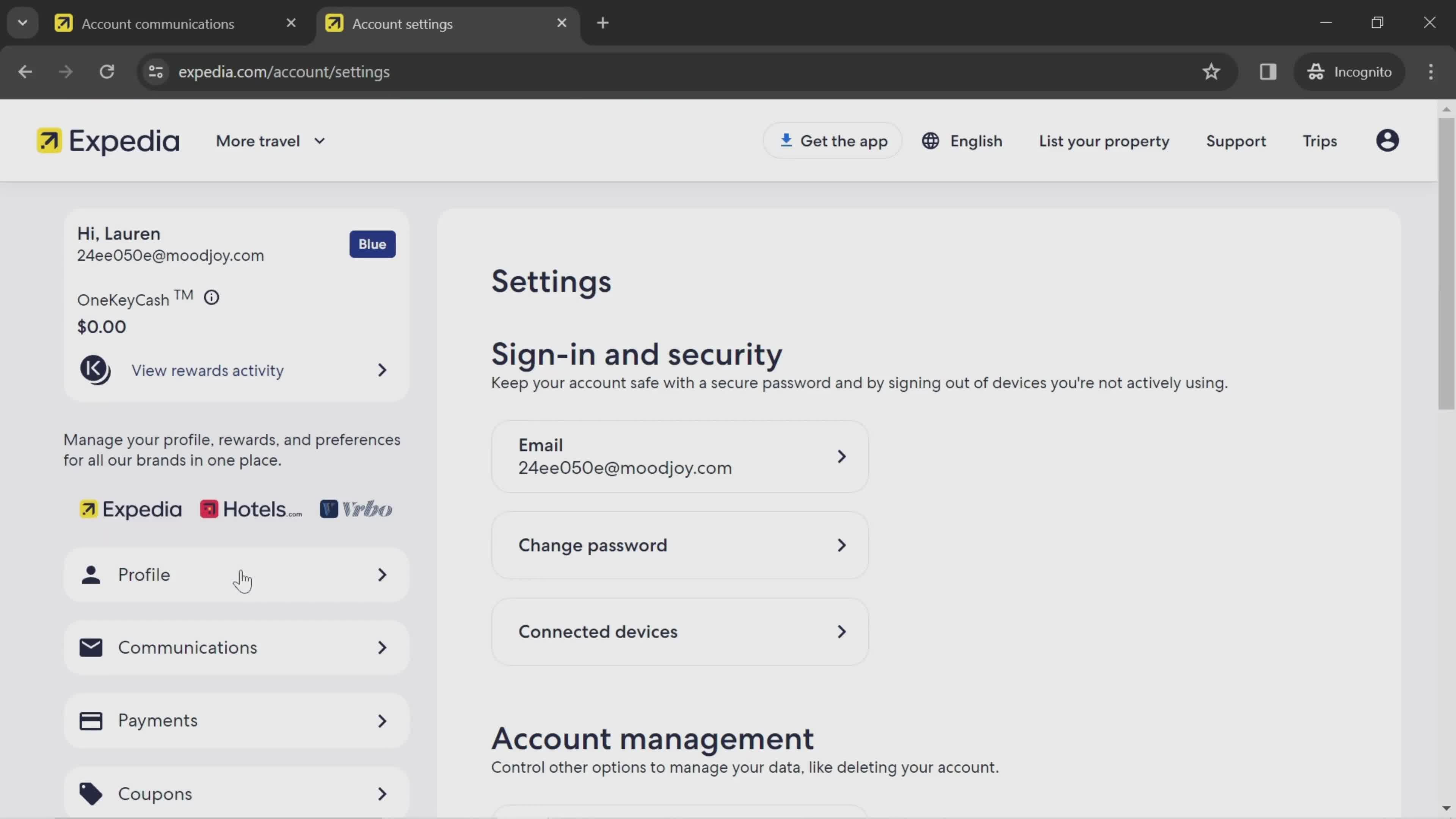
Task: Click the Vrbo brand logo
Action: 356,509
